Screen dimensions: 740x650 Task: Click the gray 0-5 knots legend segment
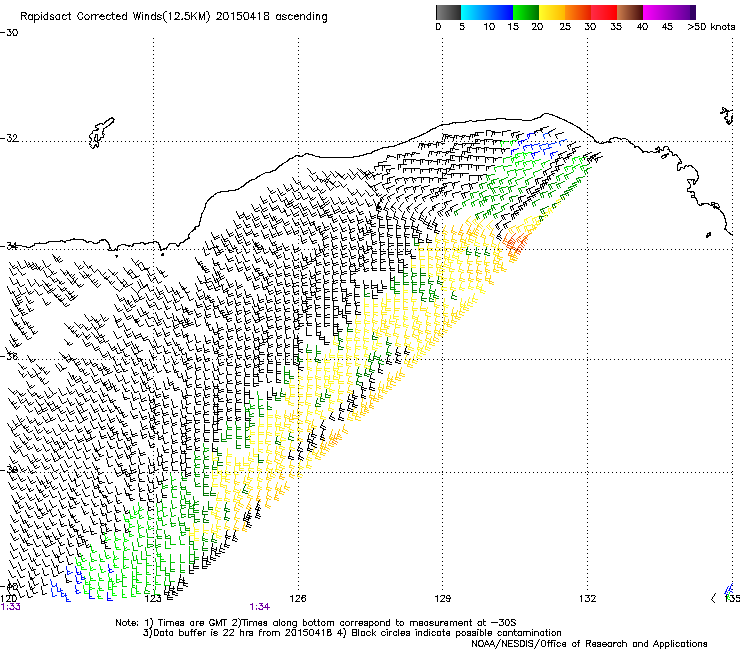pos(448,12)
